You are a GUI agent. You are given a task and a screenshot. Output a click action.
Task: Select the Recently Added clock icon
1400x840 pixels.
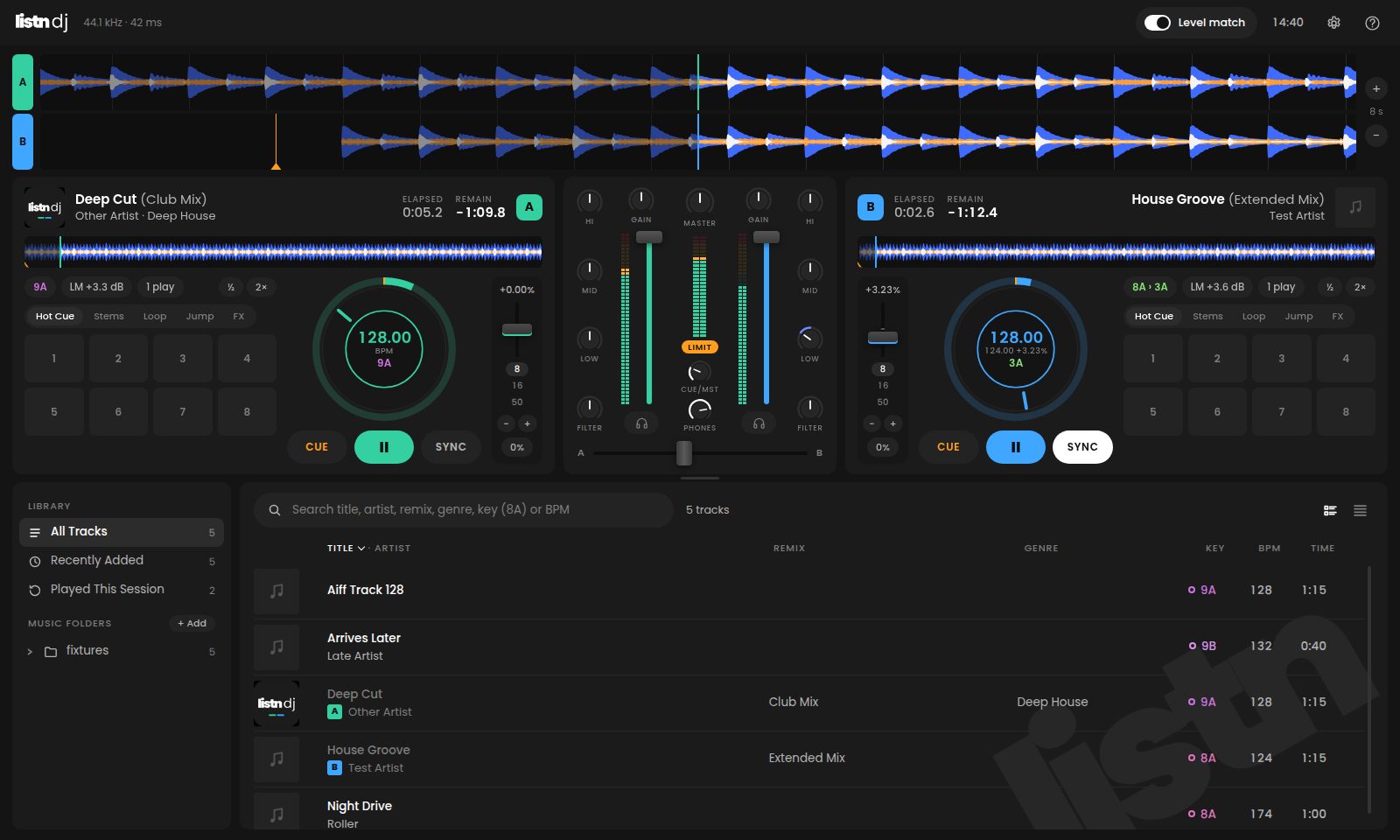[x=35, y=561]
